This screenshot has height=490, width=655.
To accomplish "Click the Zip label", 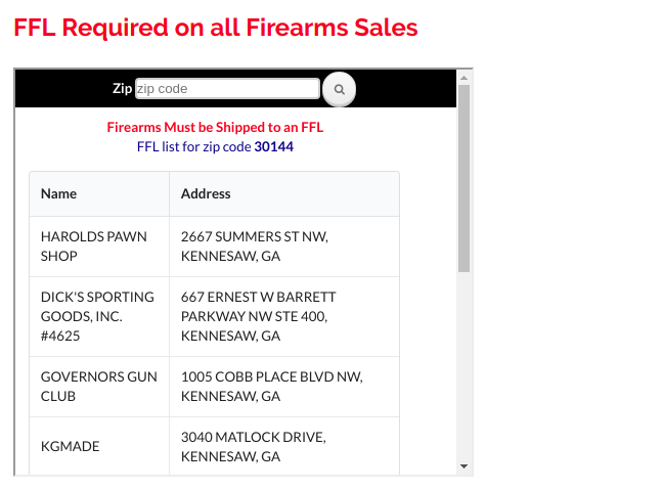I will 122,89.
